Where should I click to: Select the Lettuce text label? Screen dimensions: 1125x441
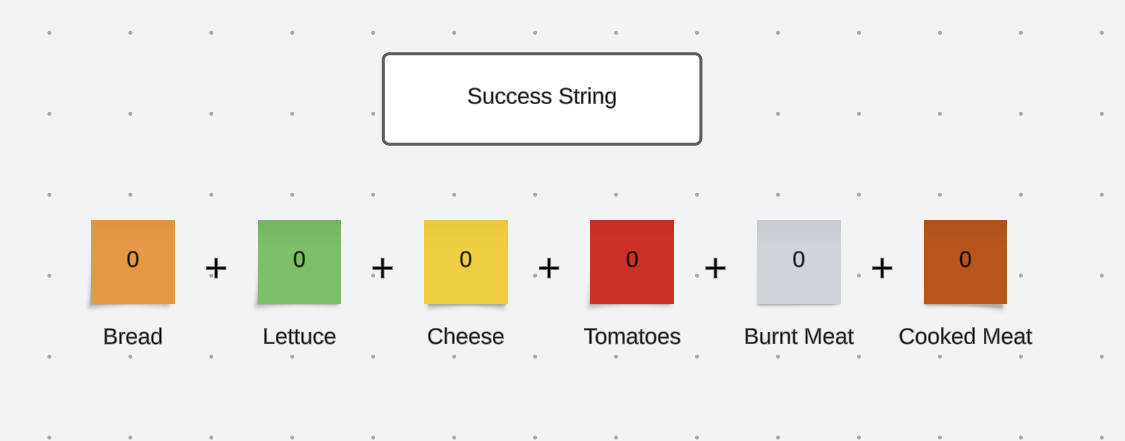click(299, 337)
